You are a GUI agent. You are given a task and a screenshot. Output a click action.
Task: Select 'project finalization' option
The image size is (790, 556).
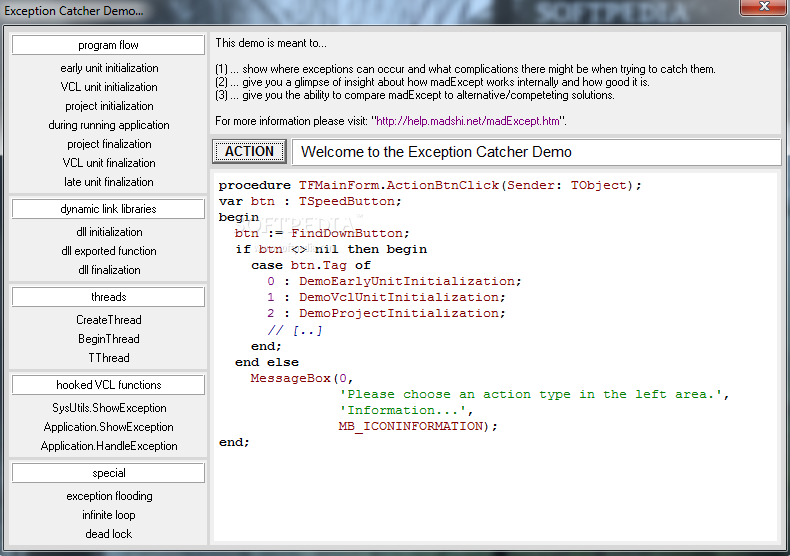click(x=109, y=144)
